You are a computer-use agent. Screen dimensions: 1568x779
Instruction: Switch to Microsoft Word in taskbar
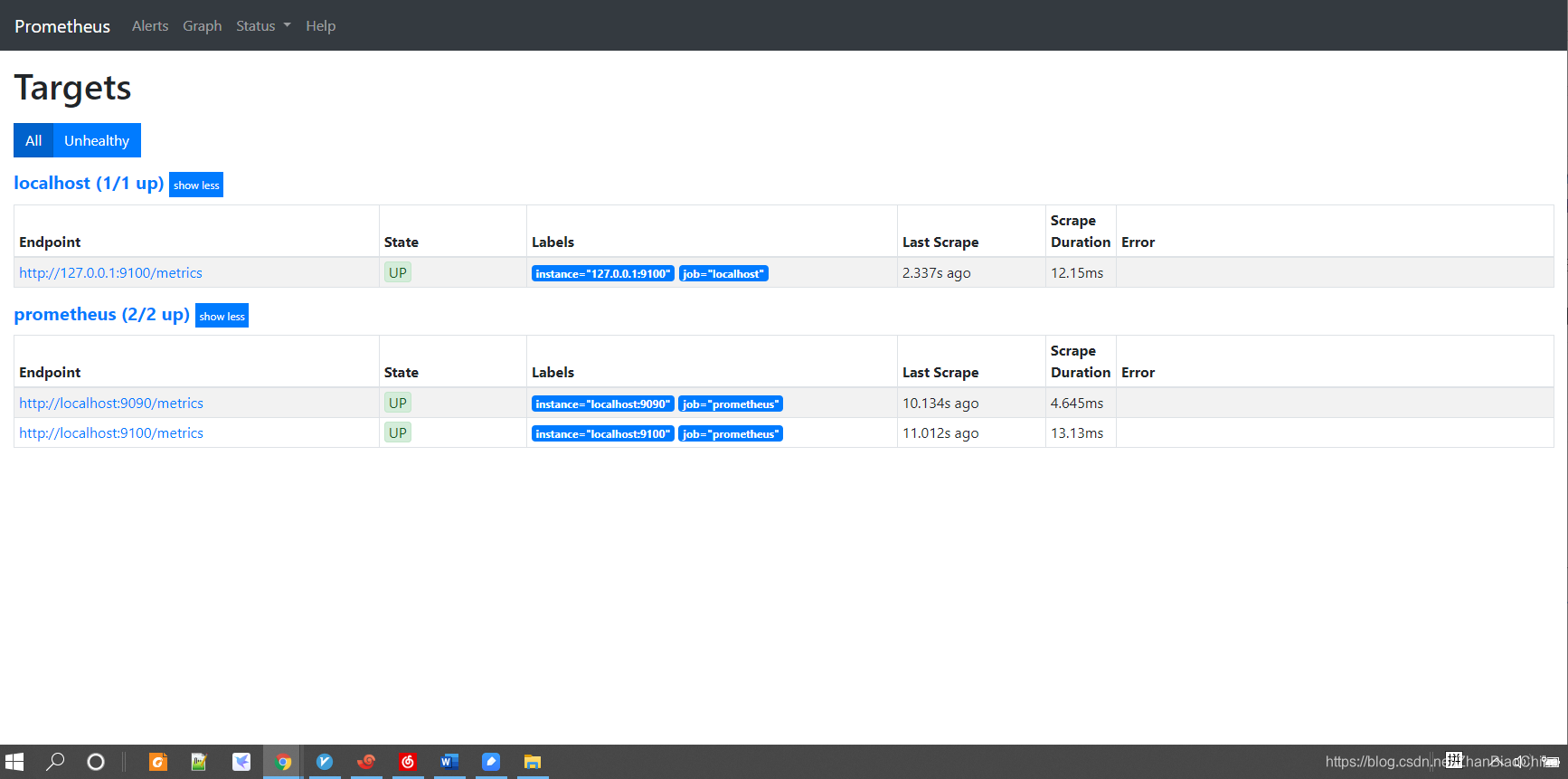449,762
